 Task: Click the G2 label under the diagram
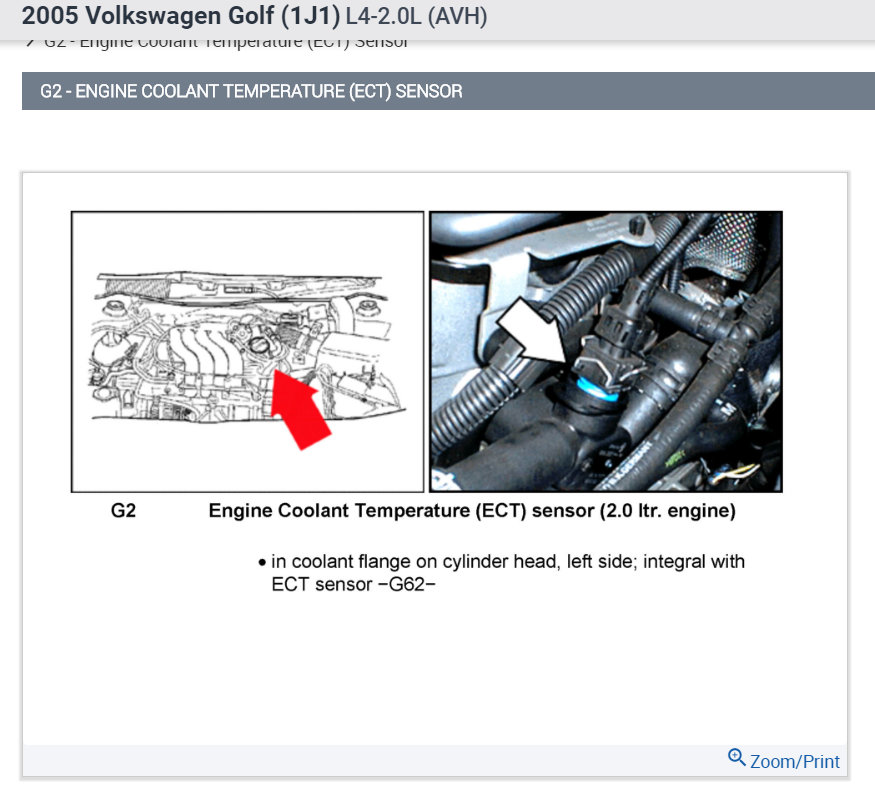[123, 511]
